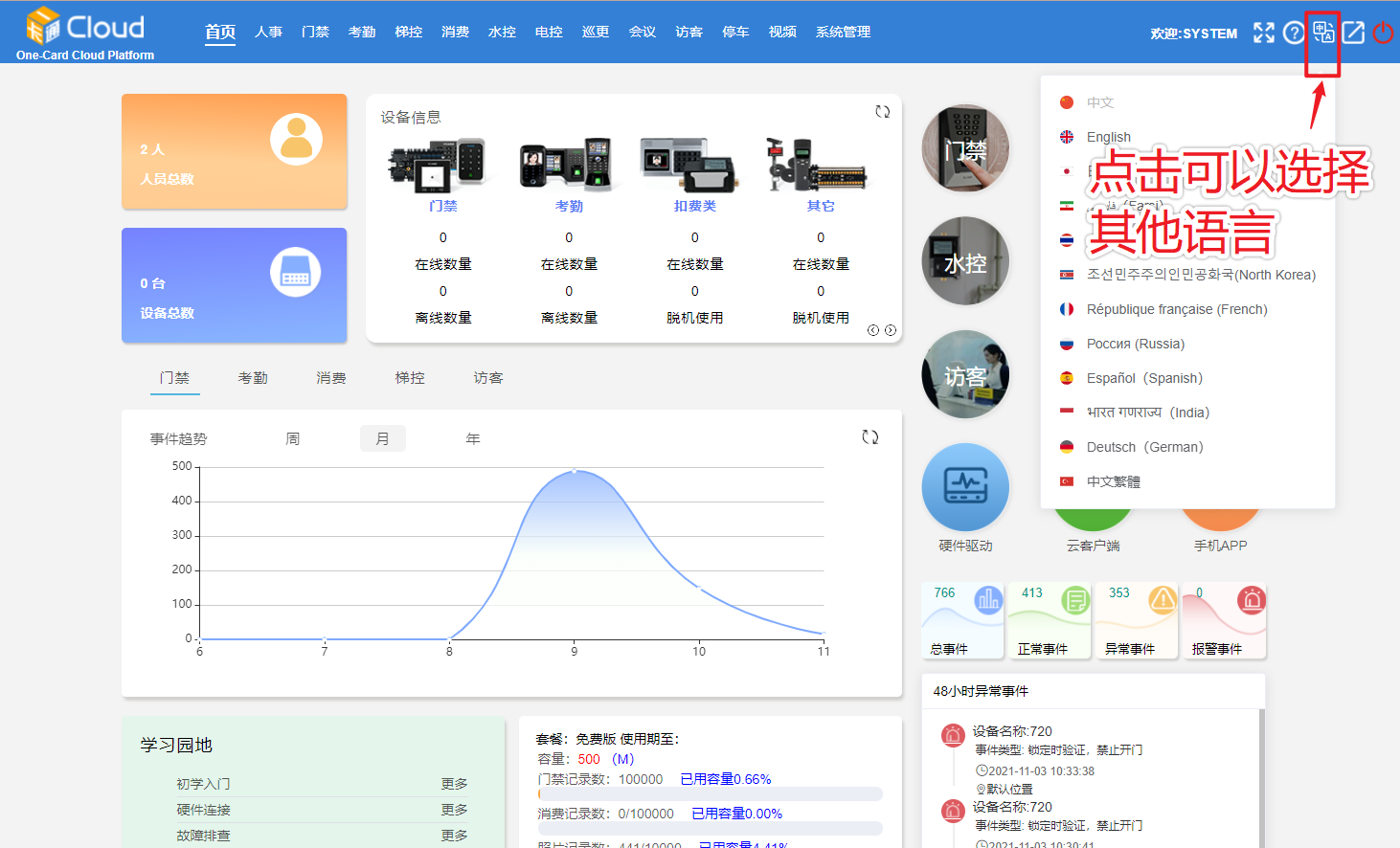This screenshot has height=848, width=1400.
Task: Select the 年 year trend option
Action: click(x=472, y=438)
